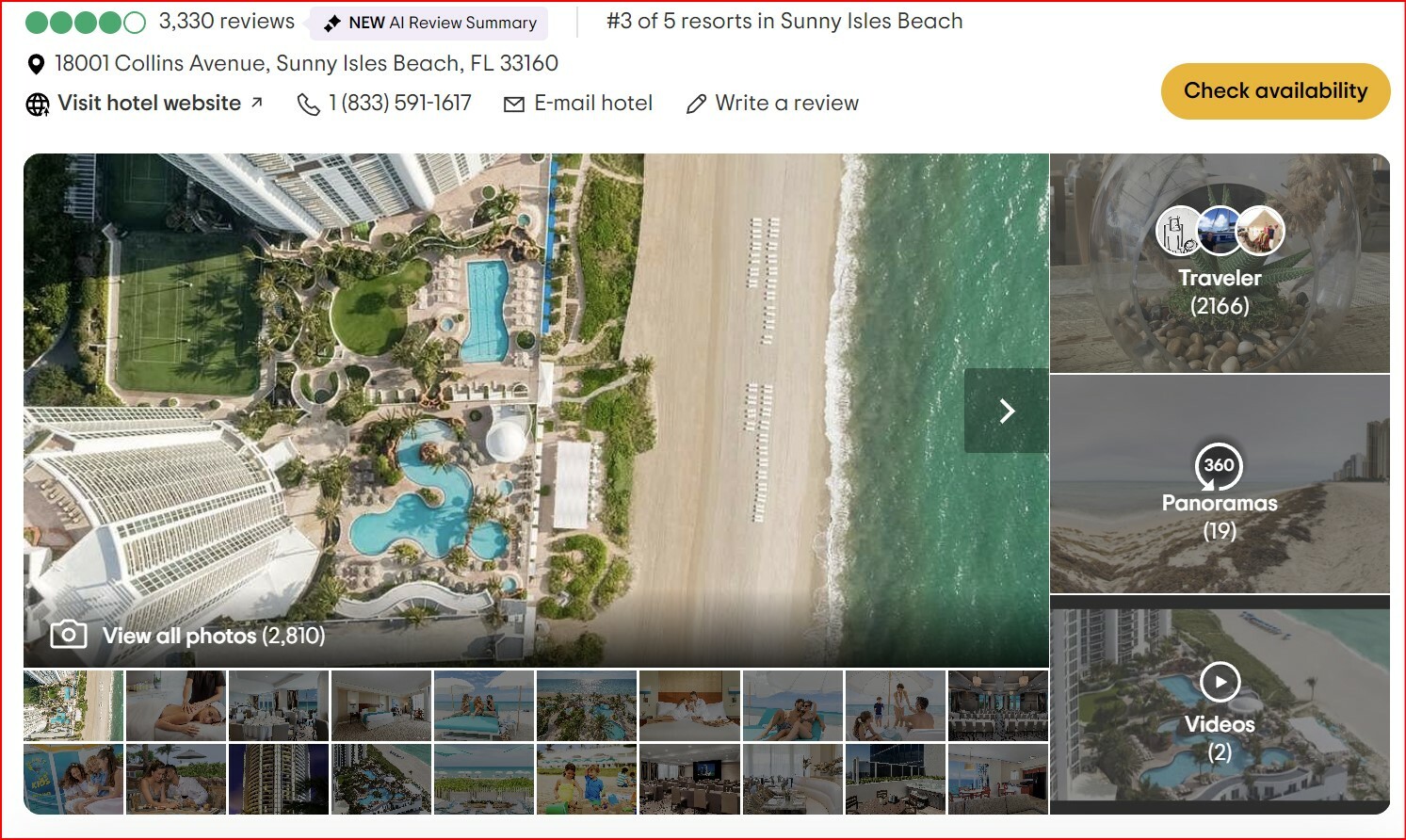Viewport: 1406px width, 840px height.
Task: Advance to next photo with right chevron
Action: 1006,411
